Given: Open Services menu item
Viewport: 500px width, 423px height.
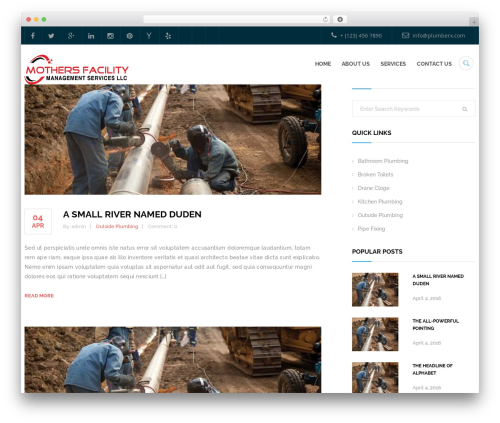Looking at the screenshot, I should (393, 64).
